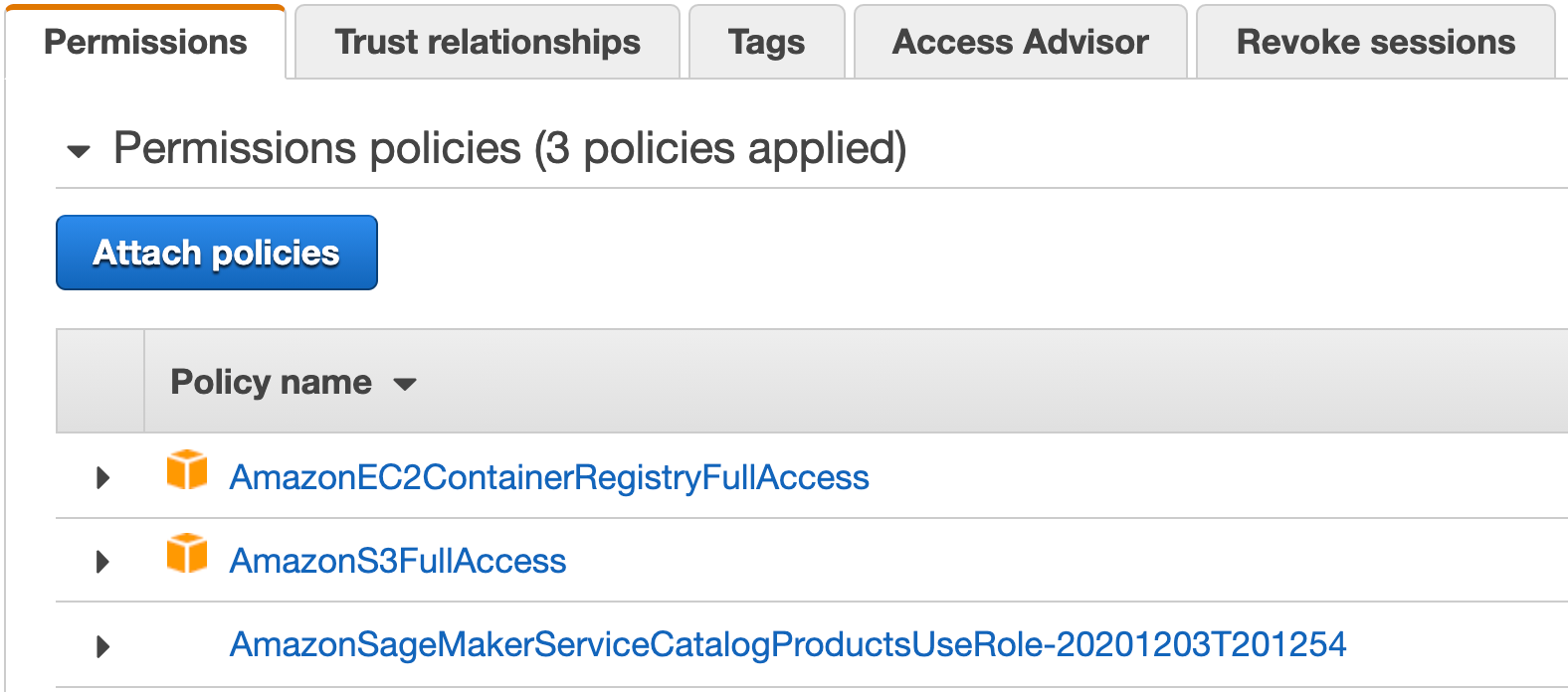Sort using the Policy name arrow

tap(405, 384)
